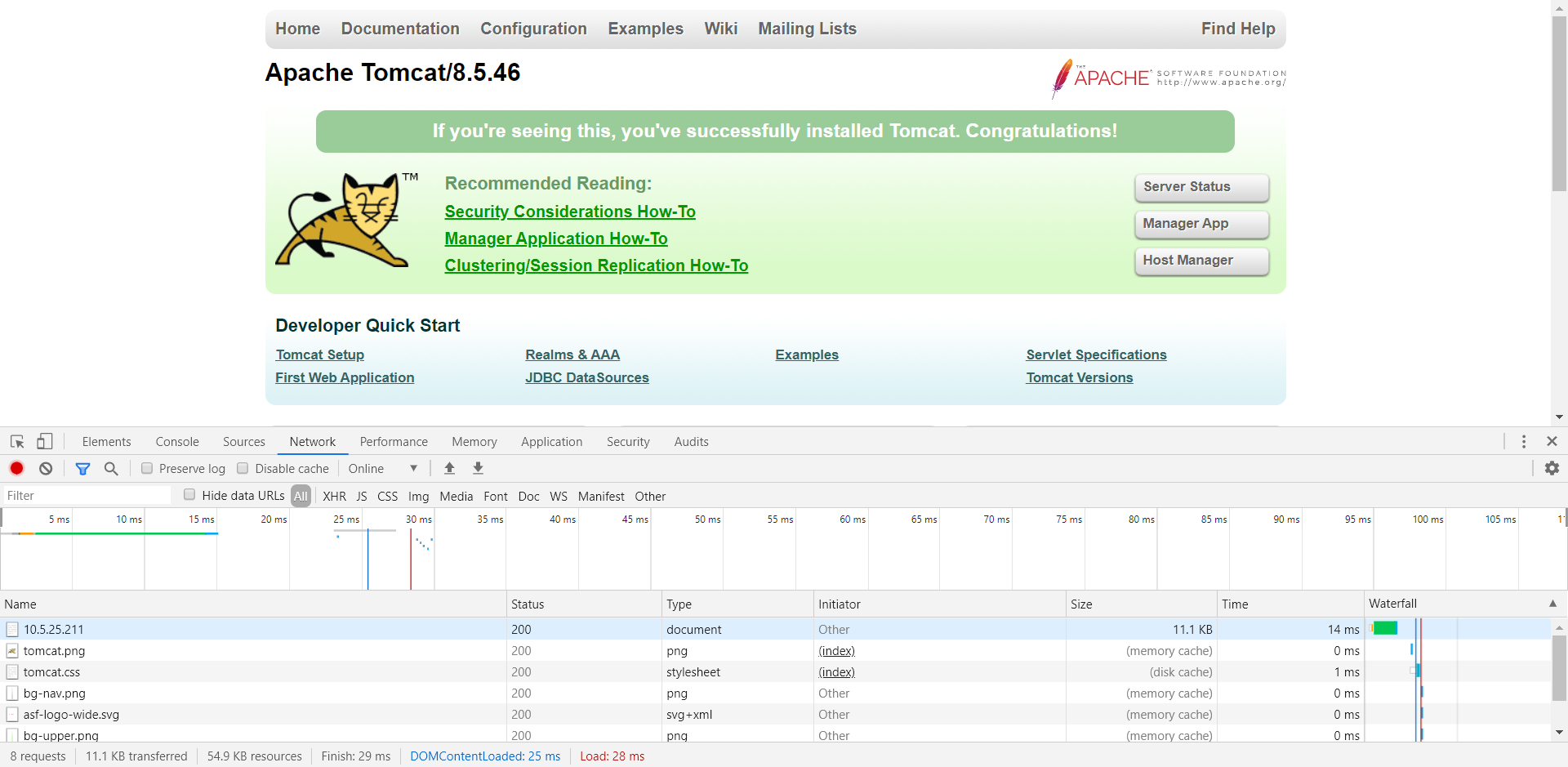Toggle the network filter funnel icon
The width and height of the screenshot is (1568, 767).
coord(82,468)
